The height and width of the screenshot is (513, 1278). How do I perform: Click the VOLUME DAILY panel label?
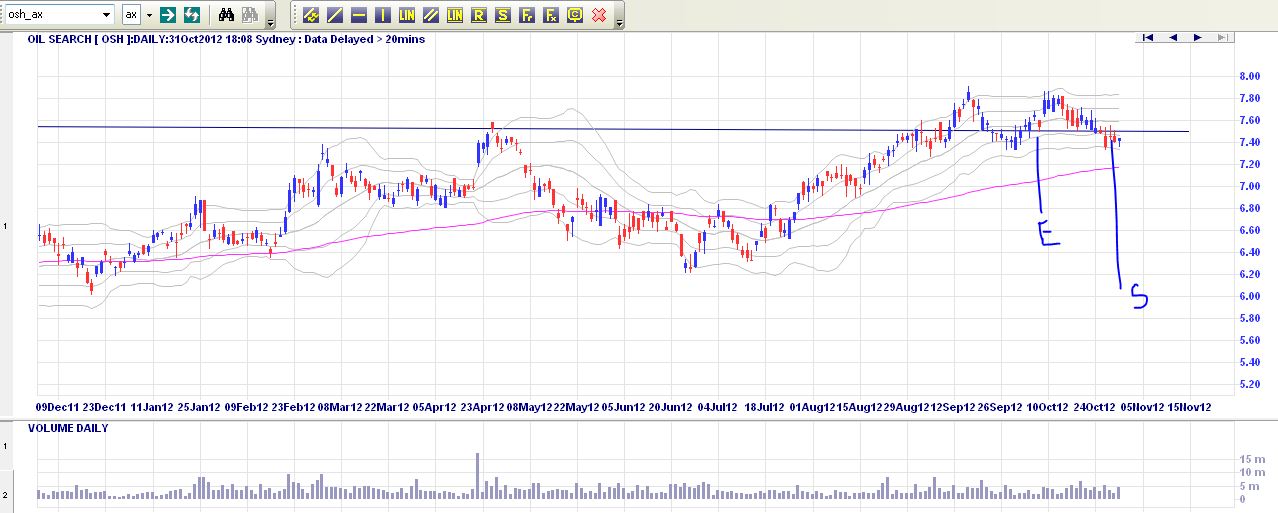click(68, 428)
